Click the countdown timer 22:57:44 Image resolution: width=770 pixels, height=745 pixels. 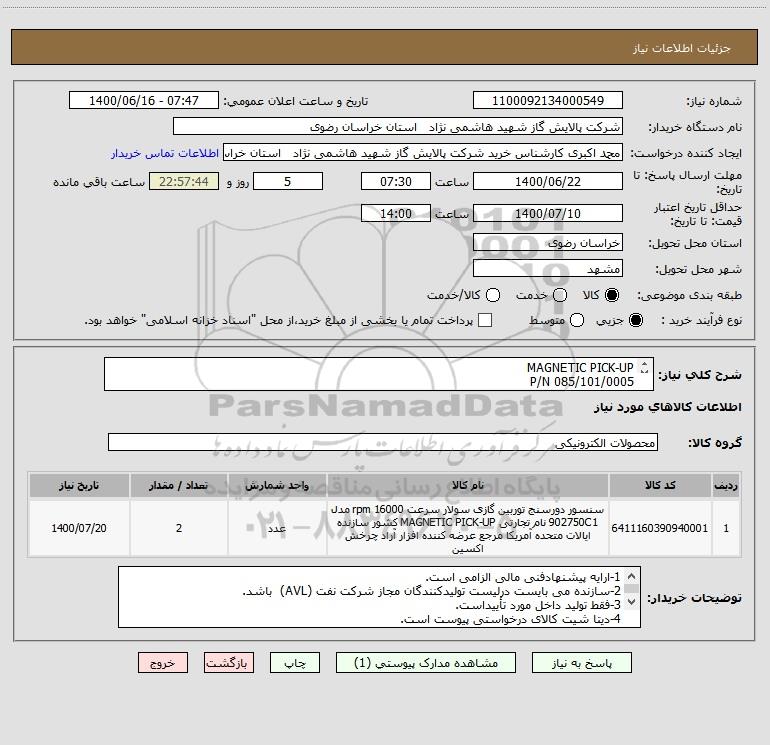184,181
